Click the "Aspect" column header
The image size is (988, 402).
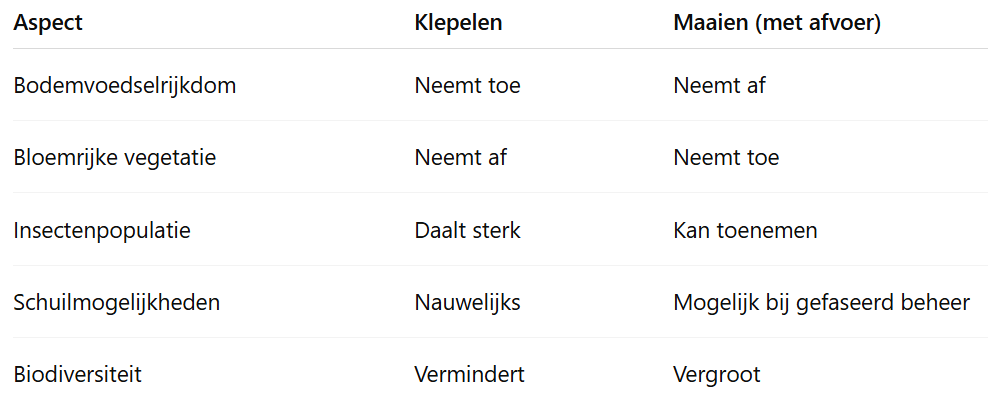point(48,24)
